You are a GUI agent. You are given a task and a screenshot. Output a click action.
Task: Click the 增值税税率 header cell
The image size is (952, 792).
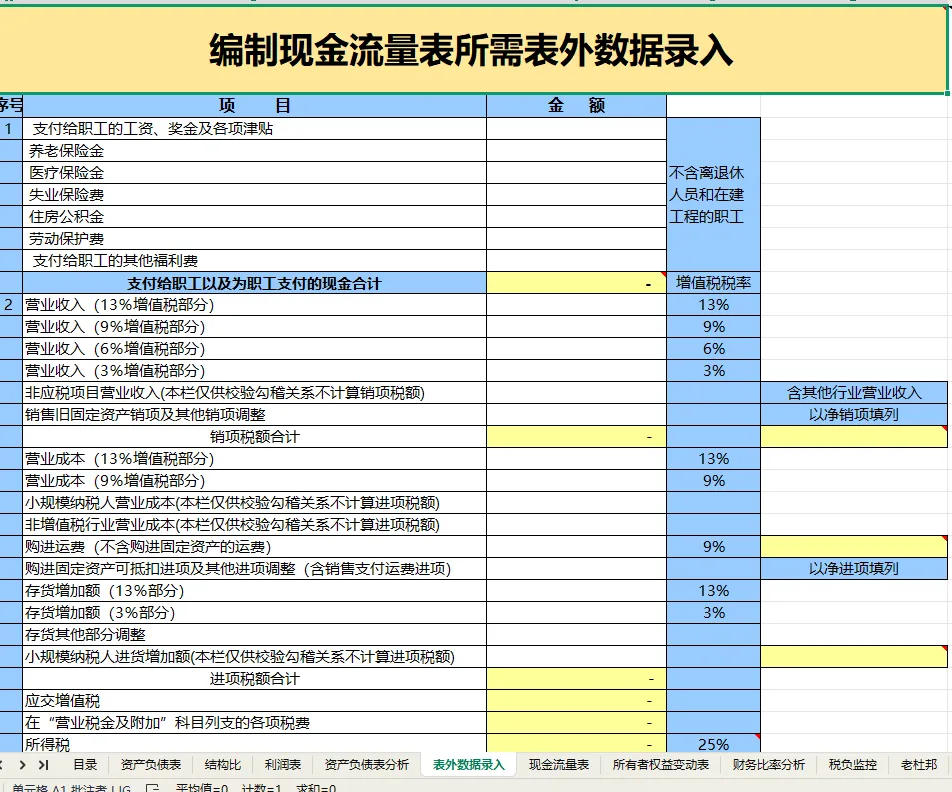tap(713, 283)
